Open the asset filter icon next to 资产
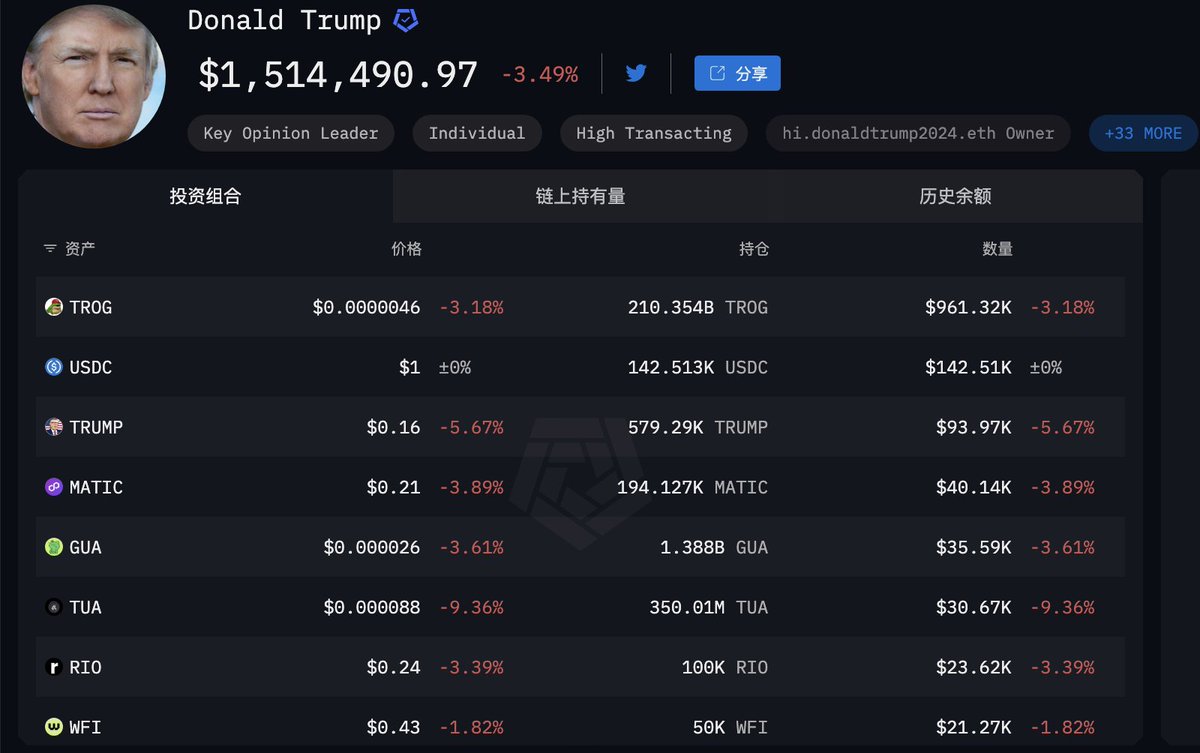Image resolution: width=1200 pixels, height=753 pixels. pyautogui.click(x=50, y=249)
